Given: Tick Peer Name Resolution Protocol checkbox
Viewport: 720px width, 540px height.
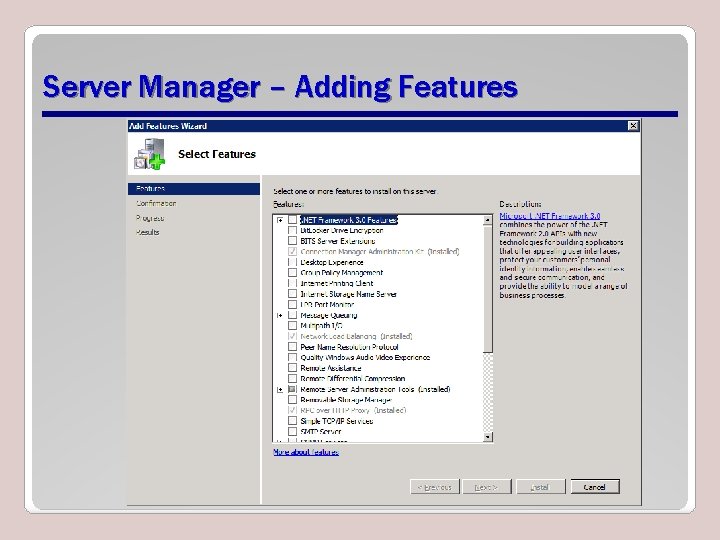Looking at the screenshot, I should coord(292,347).
